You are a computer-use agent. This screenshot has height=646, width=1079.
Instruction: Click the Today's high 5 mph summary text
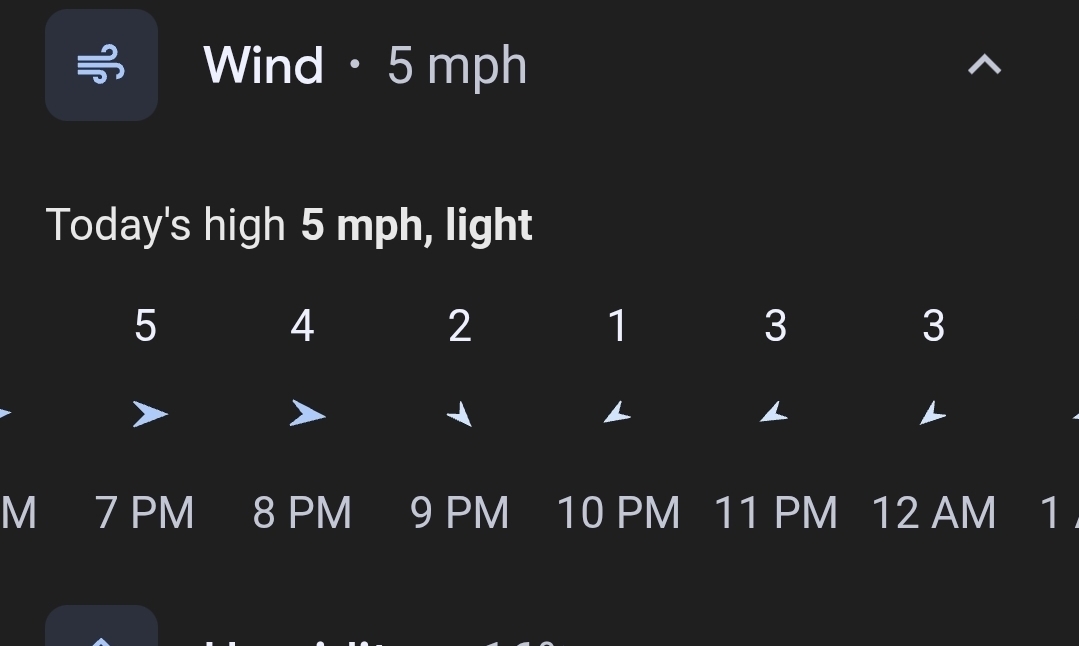click(289, 225)
